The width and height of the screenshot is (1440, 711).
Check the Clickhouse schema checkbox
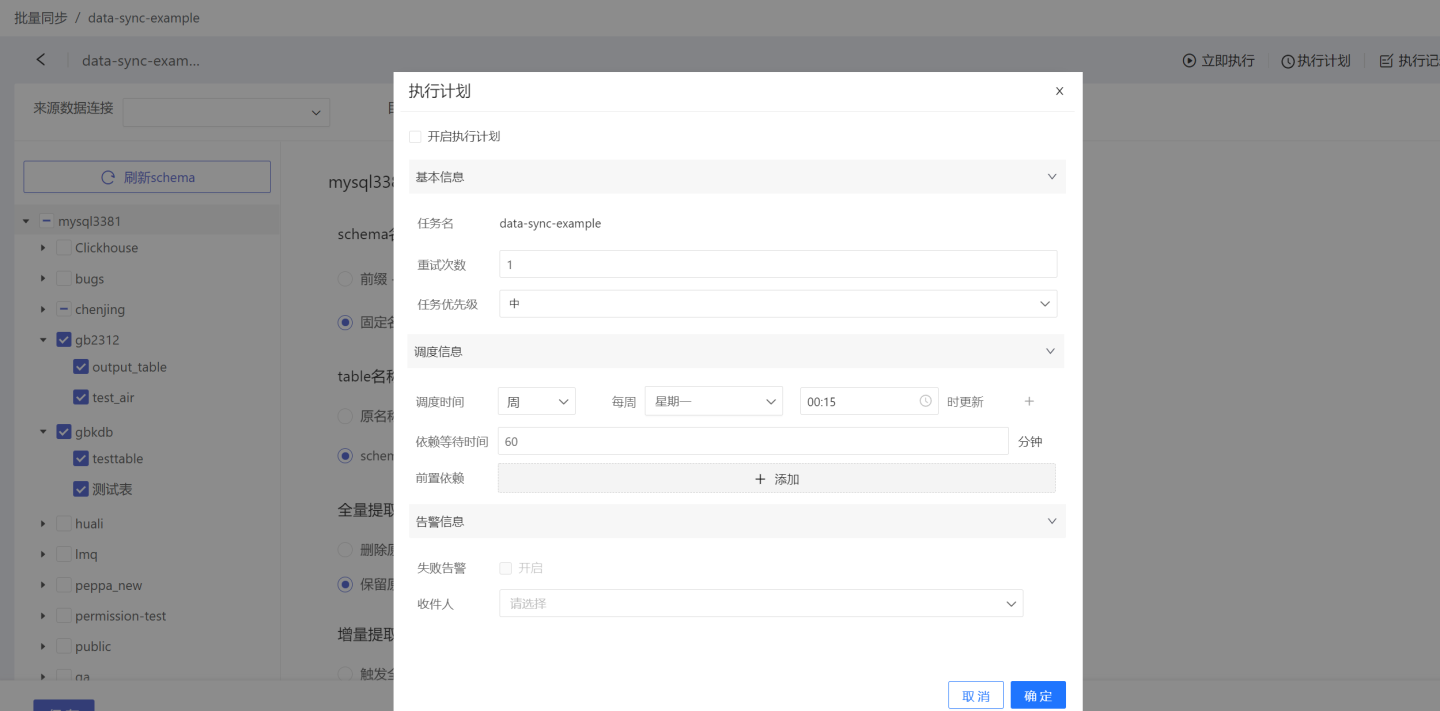click(x=64, y=248)
